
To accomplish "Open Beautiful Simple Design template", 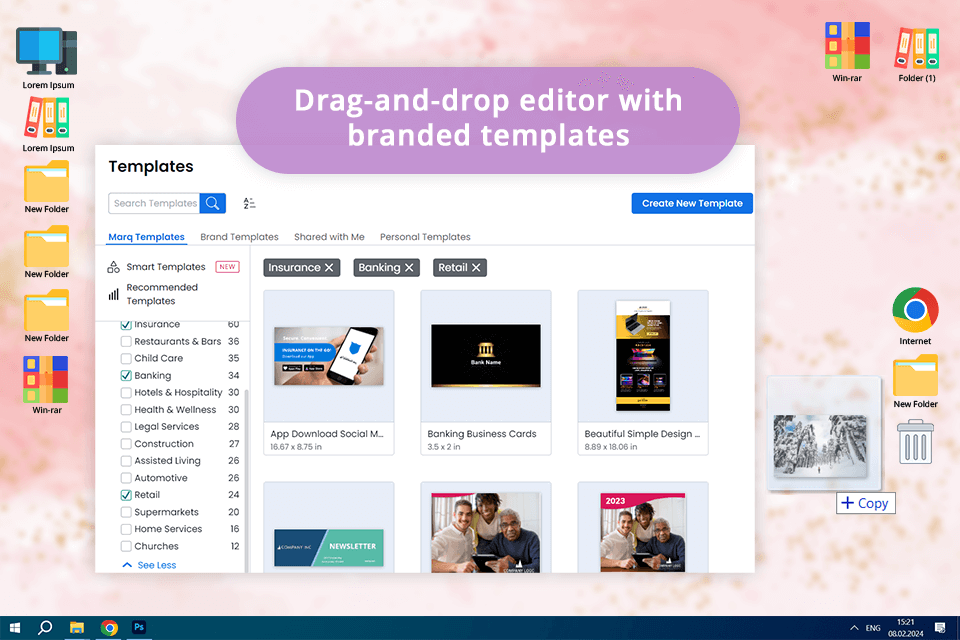I will pyautogui.click(x=643, y=372).
